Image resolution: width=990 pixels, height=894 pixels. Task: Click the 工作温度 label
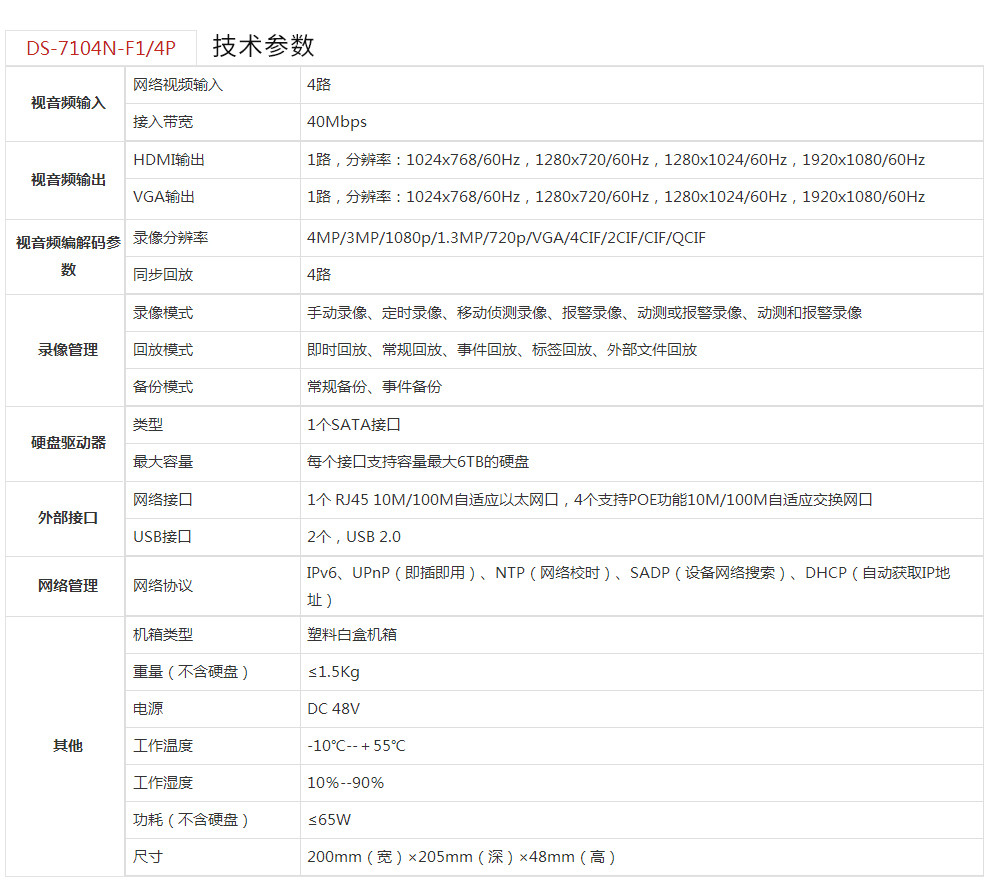pyautogui.click(x=163, y=746)
